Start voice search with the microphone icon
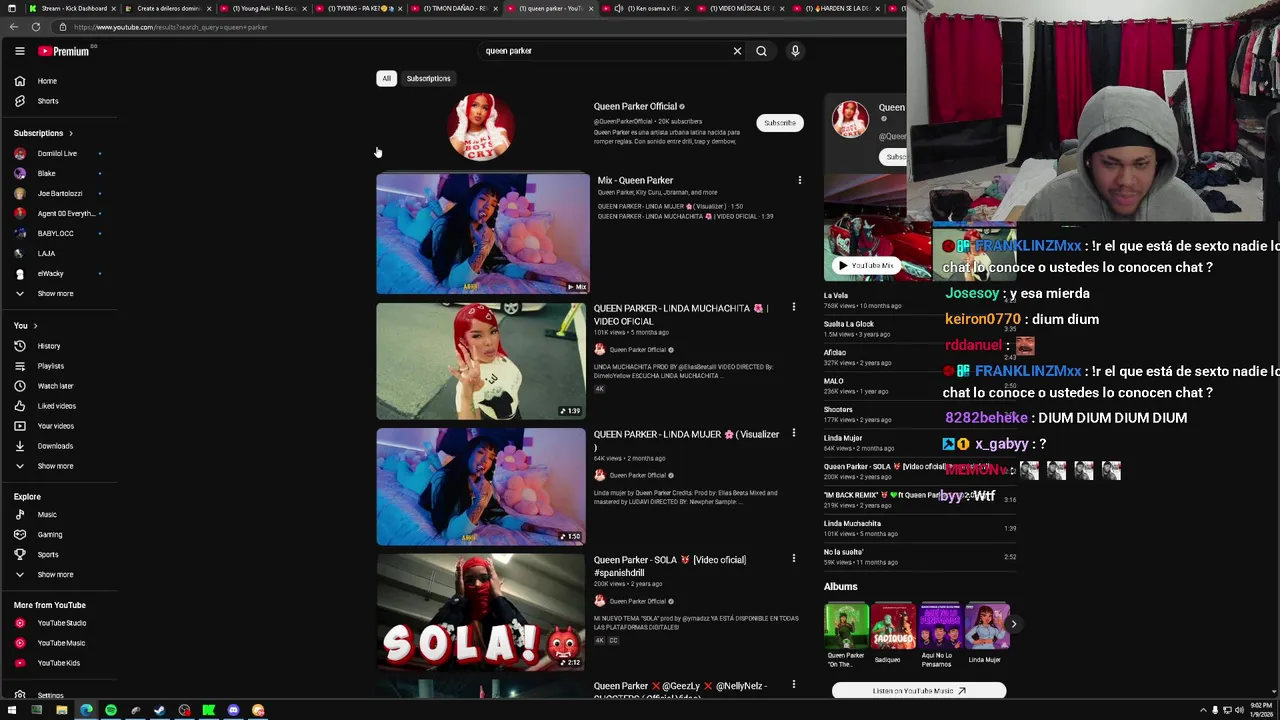Viewport: 1280px width, 720px height. (x=795, y=51)
